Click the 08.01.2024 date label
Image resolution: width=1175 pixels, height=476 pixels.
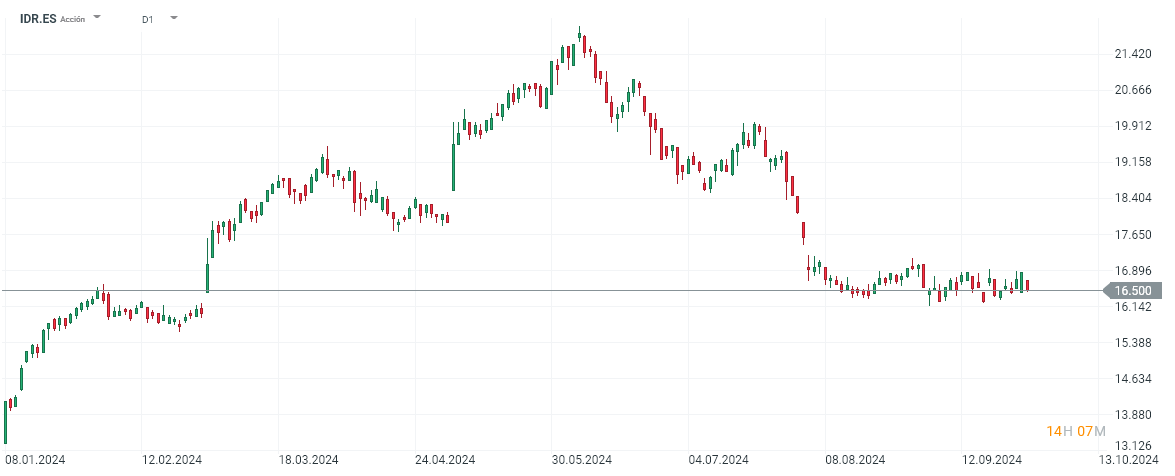37,460
